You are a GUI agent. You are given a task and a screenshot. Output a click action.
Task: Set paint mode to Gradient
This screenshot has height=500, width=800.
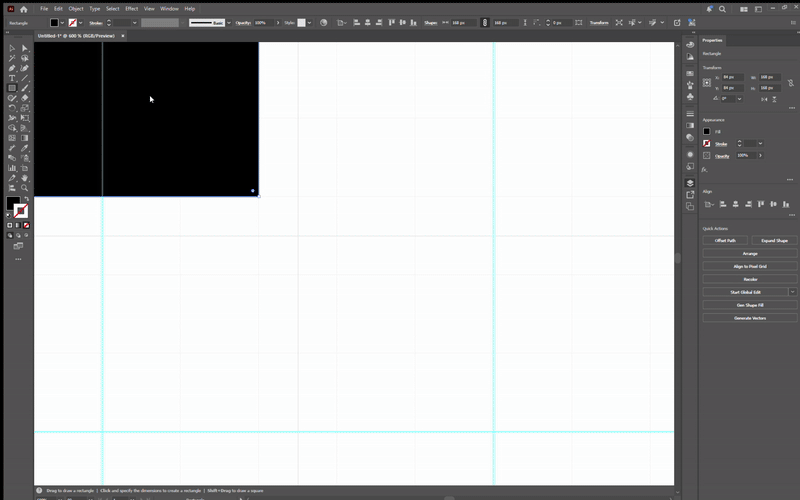point(18,225)
